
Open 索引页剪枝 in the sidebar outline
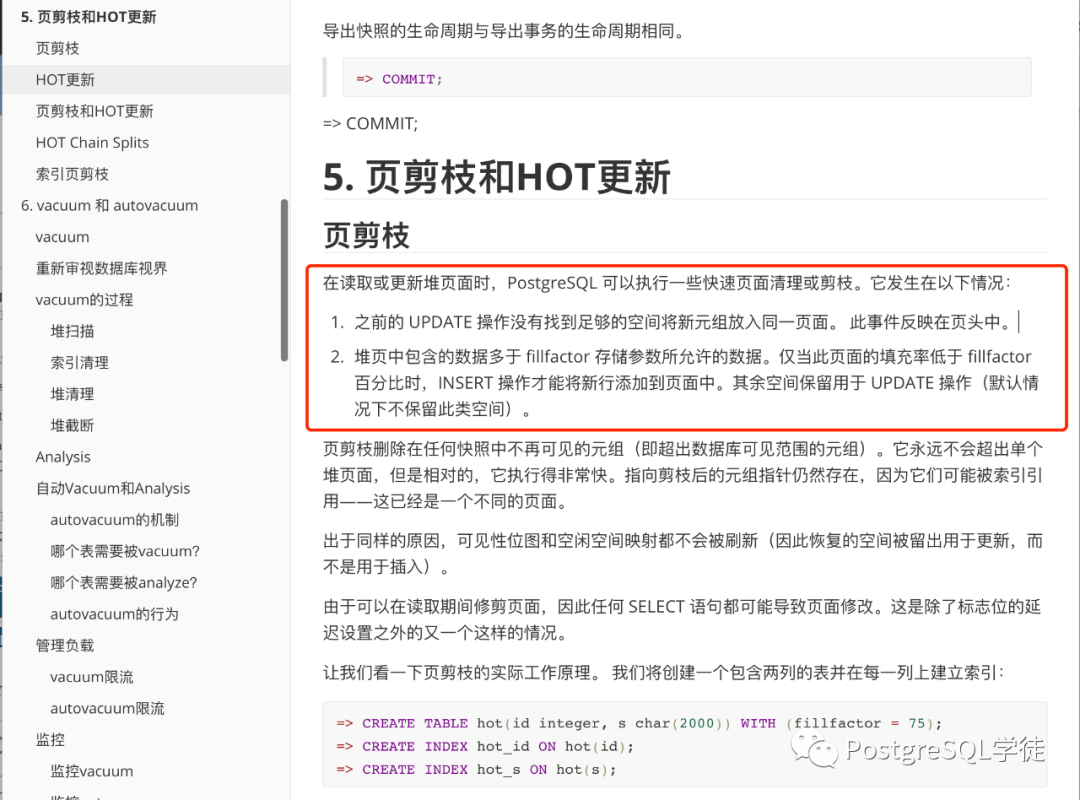coord(72,174)
